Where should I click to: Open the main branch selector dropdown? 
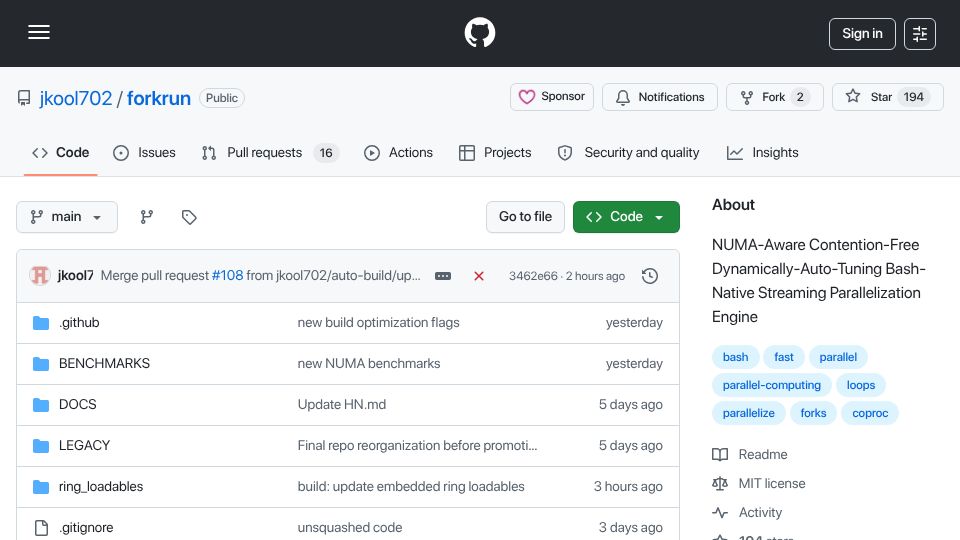(x=67, y=217)
